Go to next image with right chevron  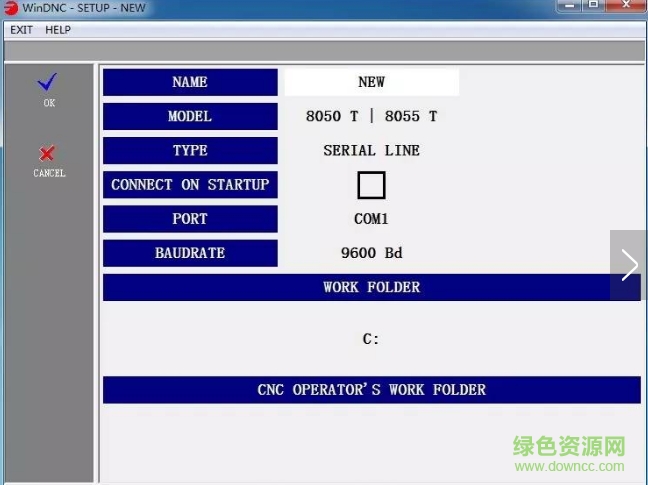pos(629,265)
